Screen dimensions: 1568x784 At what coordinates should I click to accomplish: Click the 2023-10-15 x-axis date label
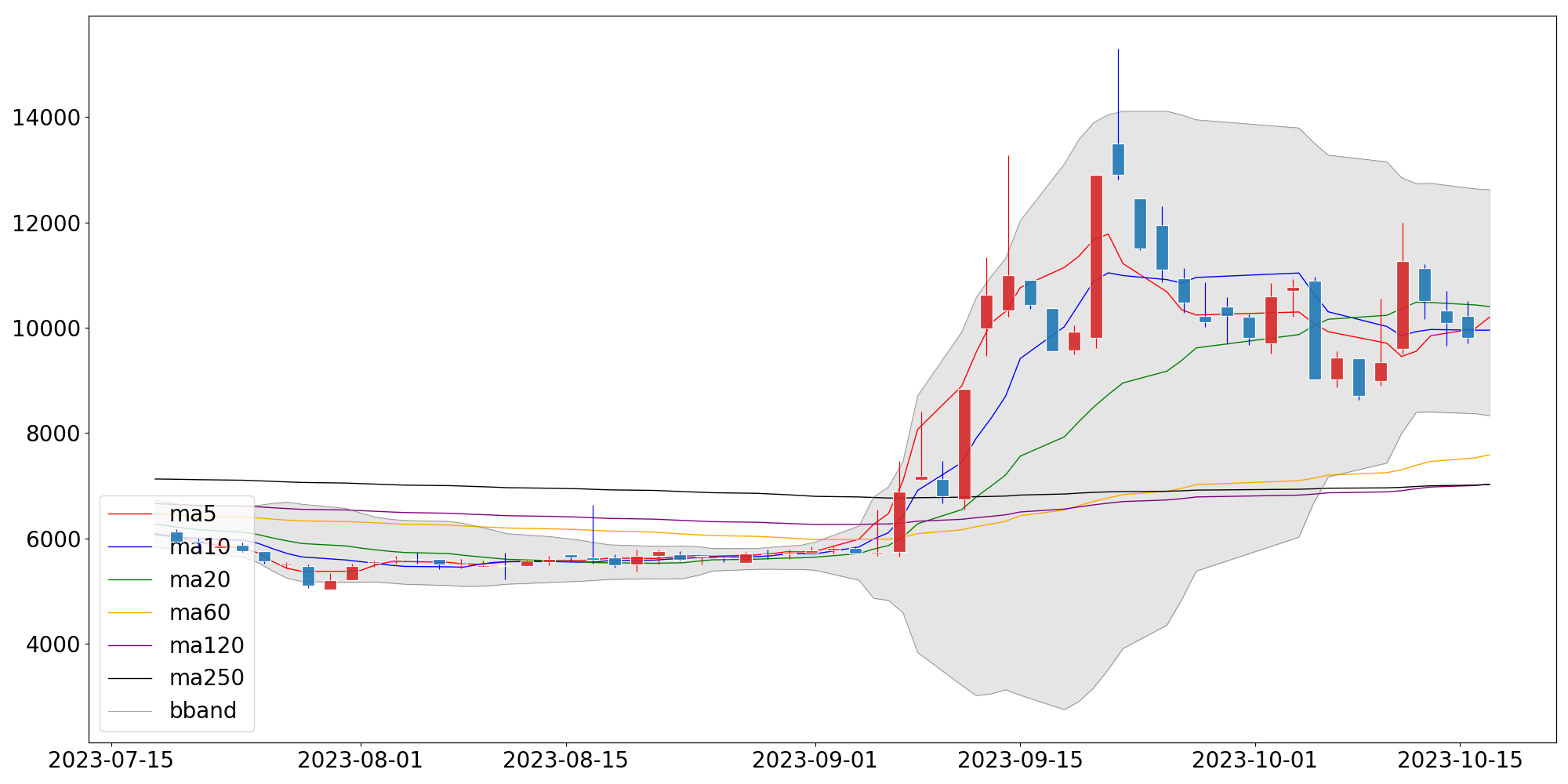[1460, 760]
